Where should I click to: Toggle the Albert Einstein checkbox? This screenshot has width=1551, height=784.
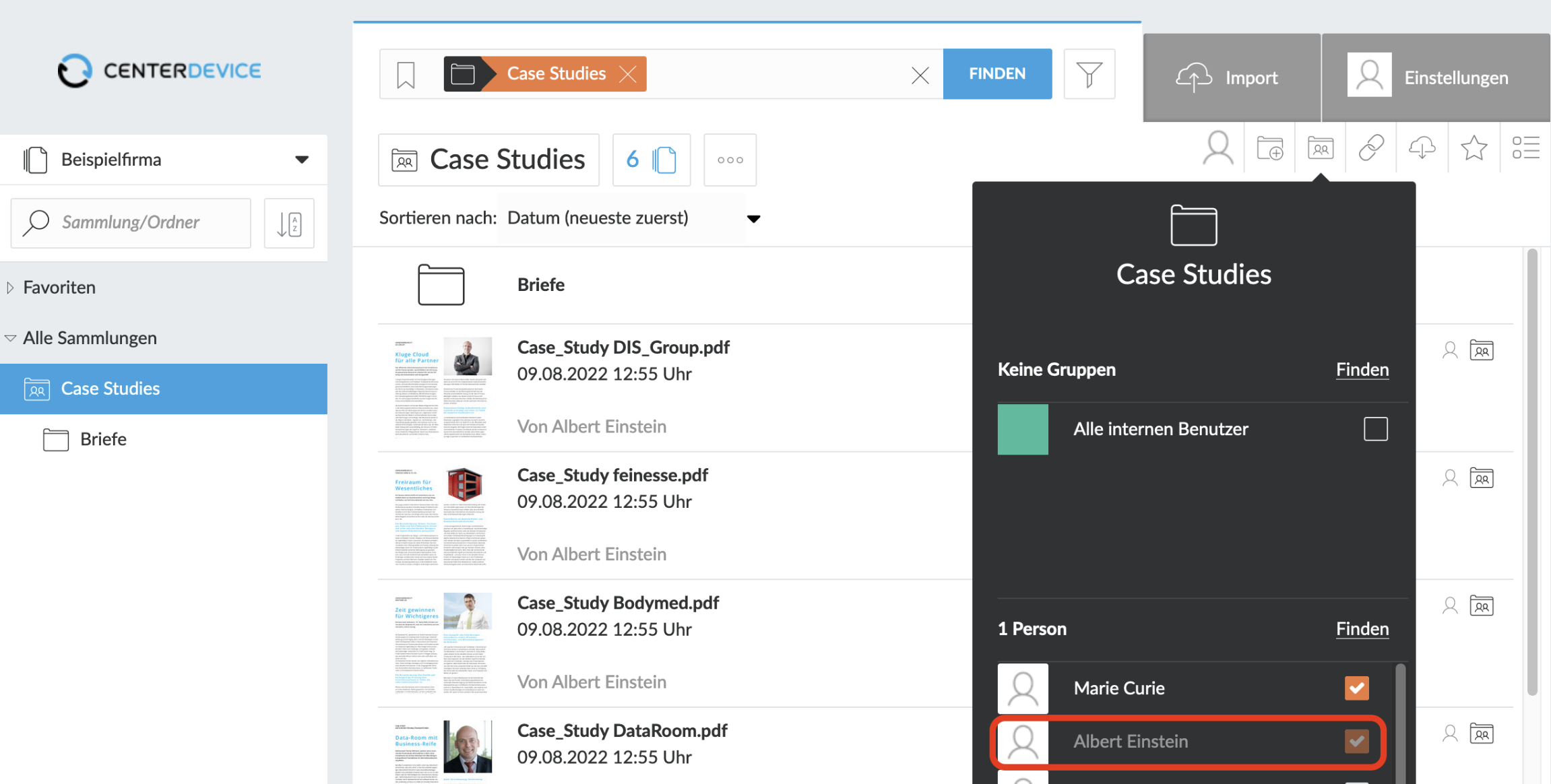pos(1356,742)
